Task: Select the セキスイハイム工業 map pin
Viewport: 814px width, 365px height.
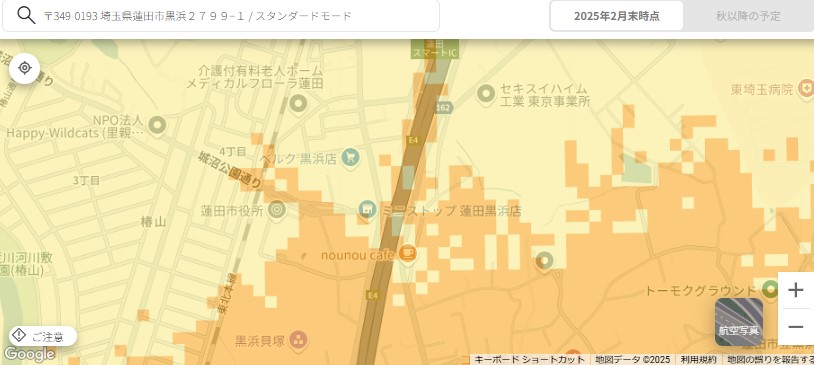Action: coord(486,94)
